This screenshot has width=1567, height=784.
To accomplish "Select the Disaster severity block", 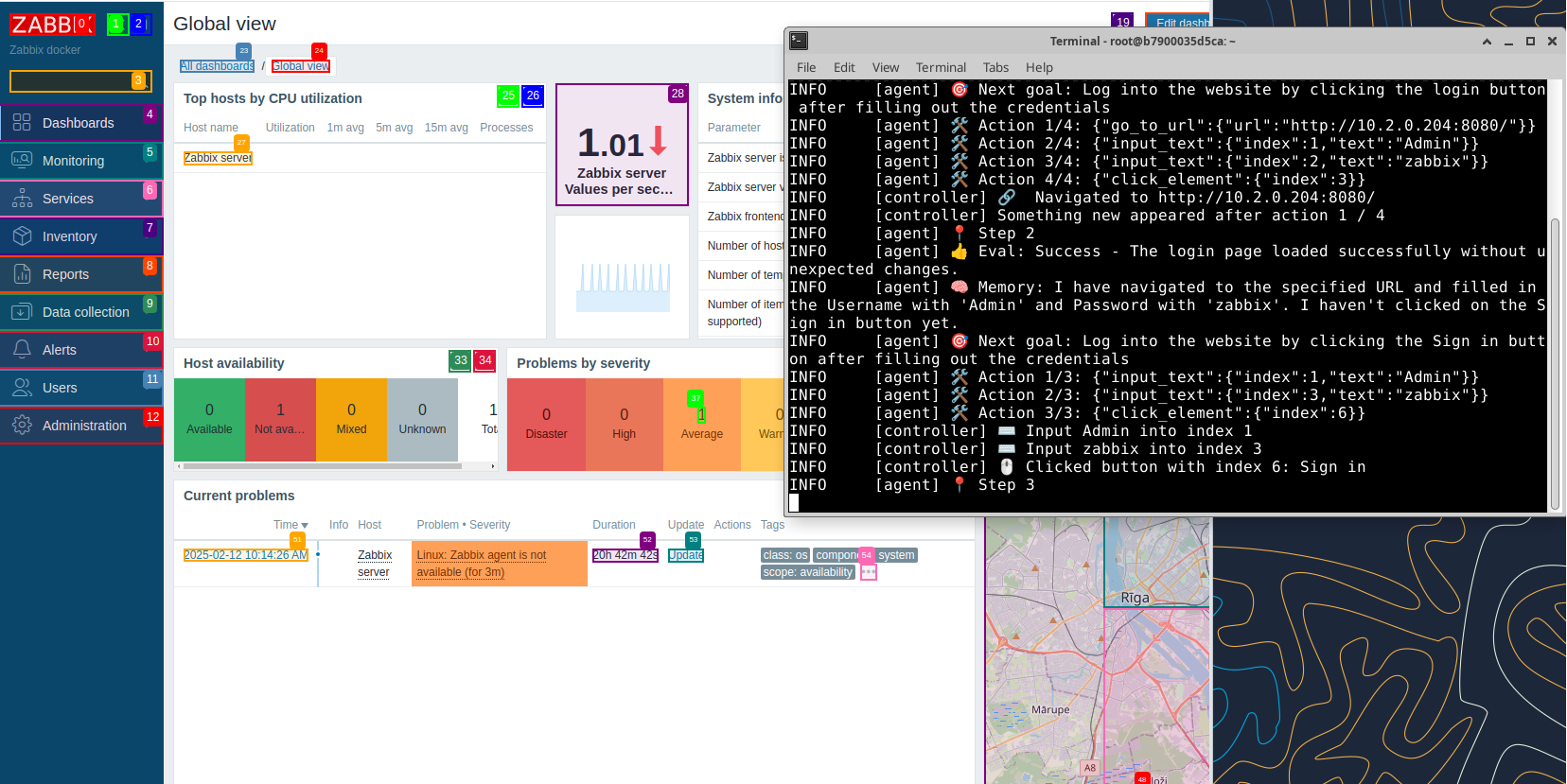I will pyautogui.click(x=546, y=424).
